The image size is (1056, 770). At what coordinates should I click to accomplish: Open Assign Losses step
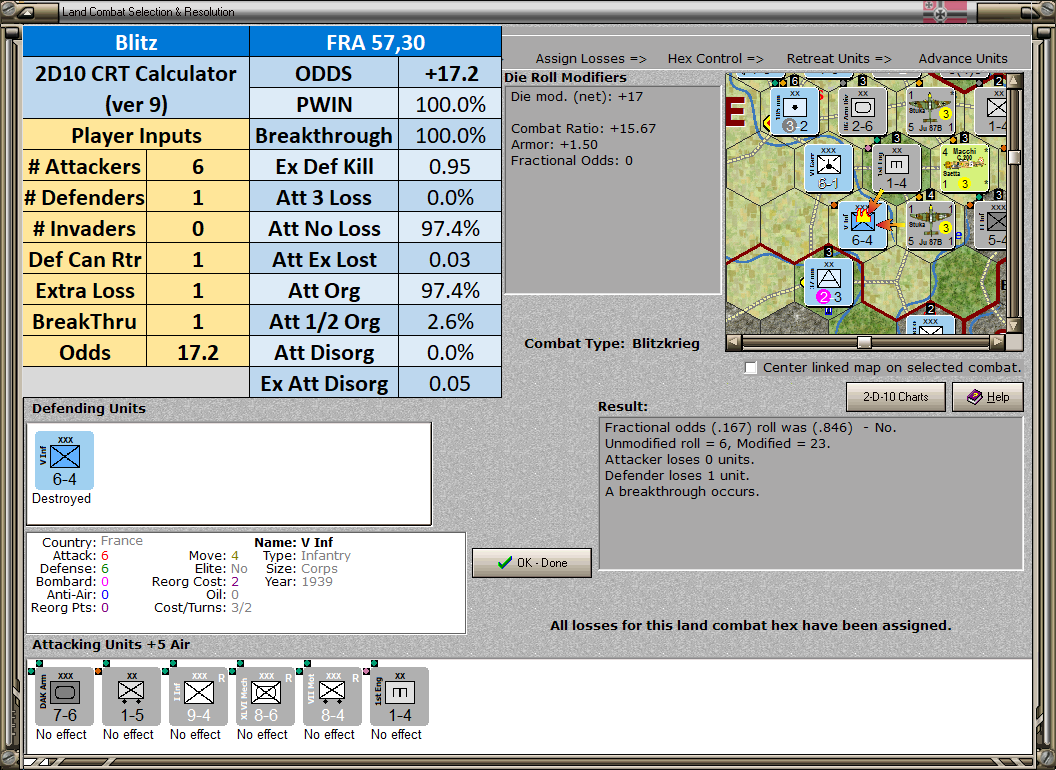coord(591,59)
